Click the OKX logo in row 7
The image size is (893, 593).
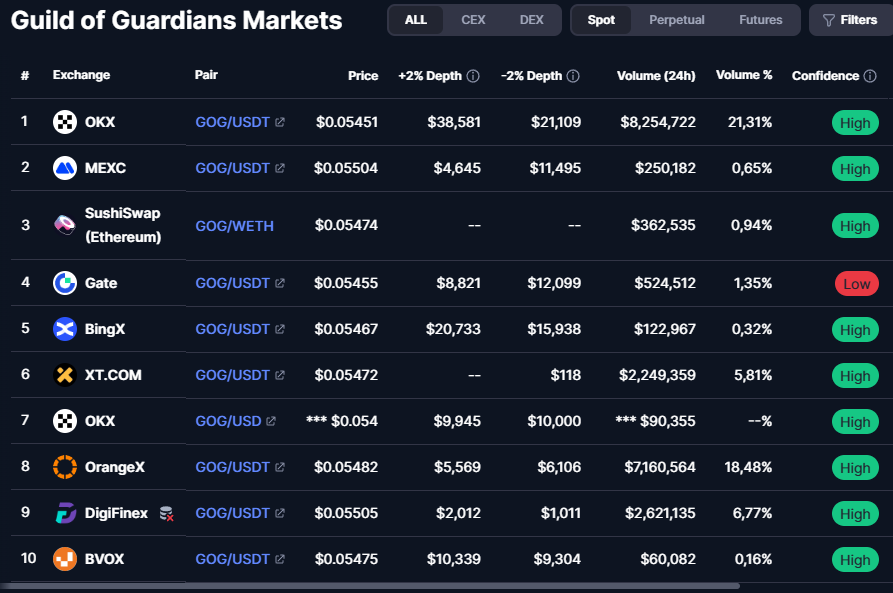coord(65,421)
